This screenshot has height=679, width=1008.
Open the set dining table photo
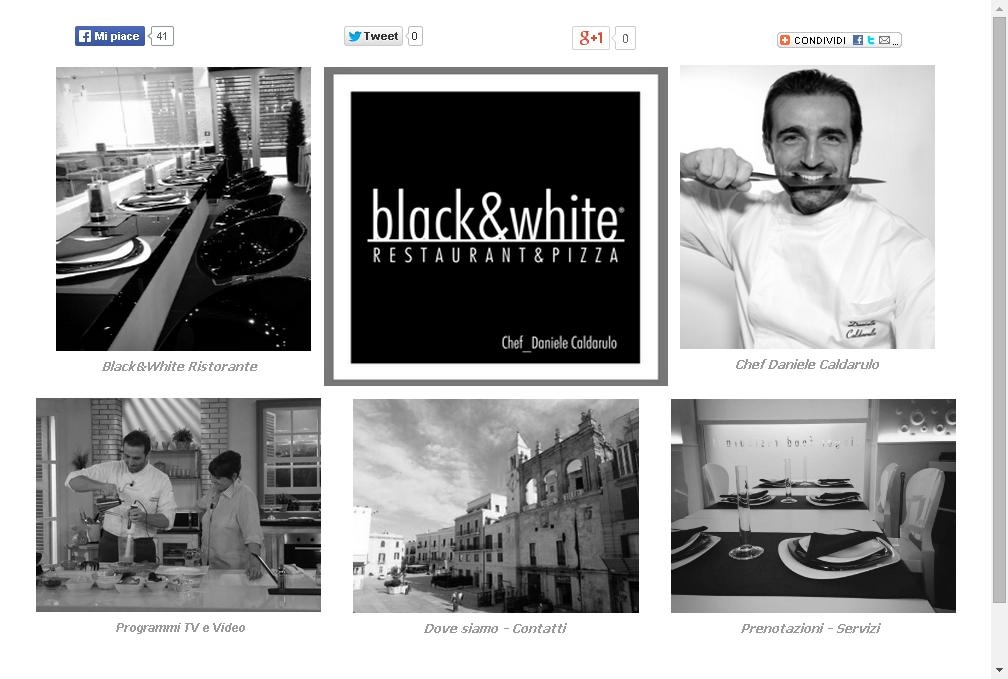813,506
